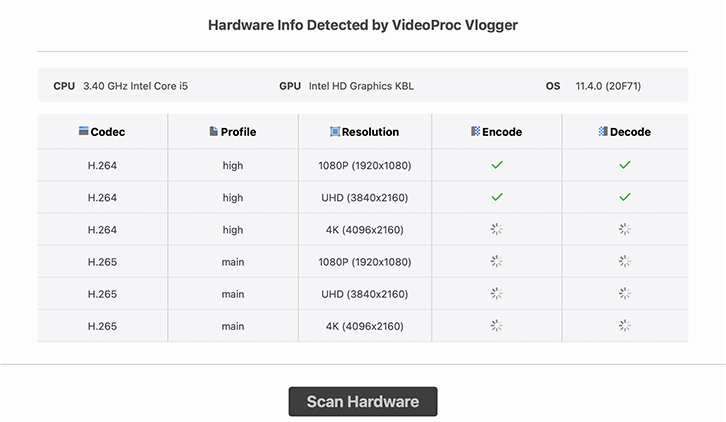Click the UHD (3840x2160) H.265 resolution cell
The height and width of the screenshot is (422, 726).
364,294
